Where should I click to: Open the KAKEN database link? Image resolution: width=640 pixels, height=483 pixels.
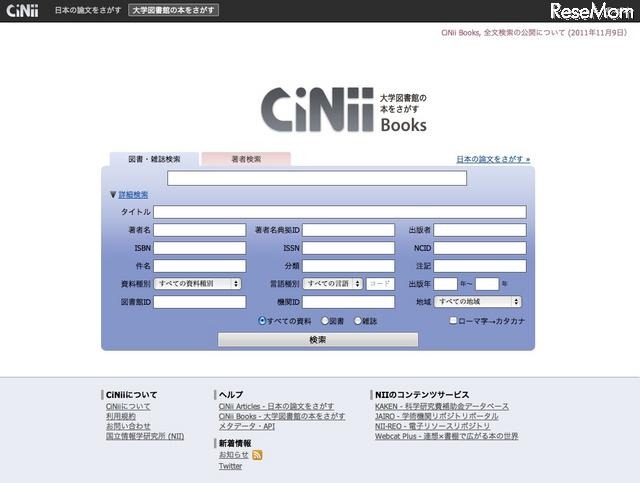(x=442, y=407)
